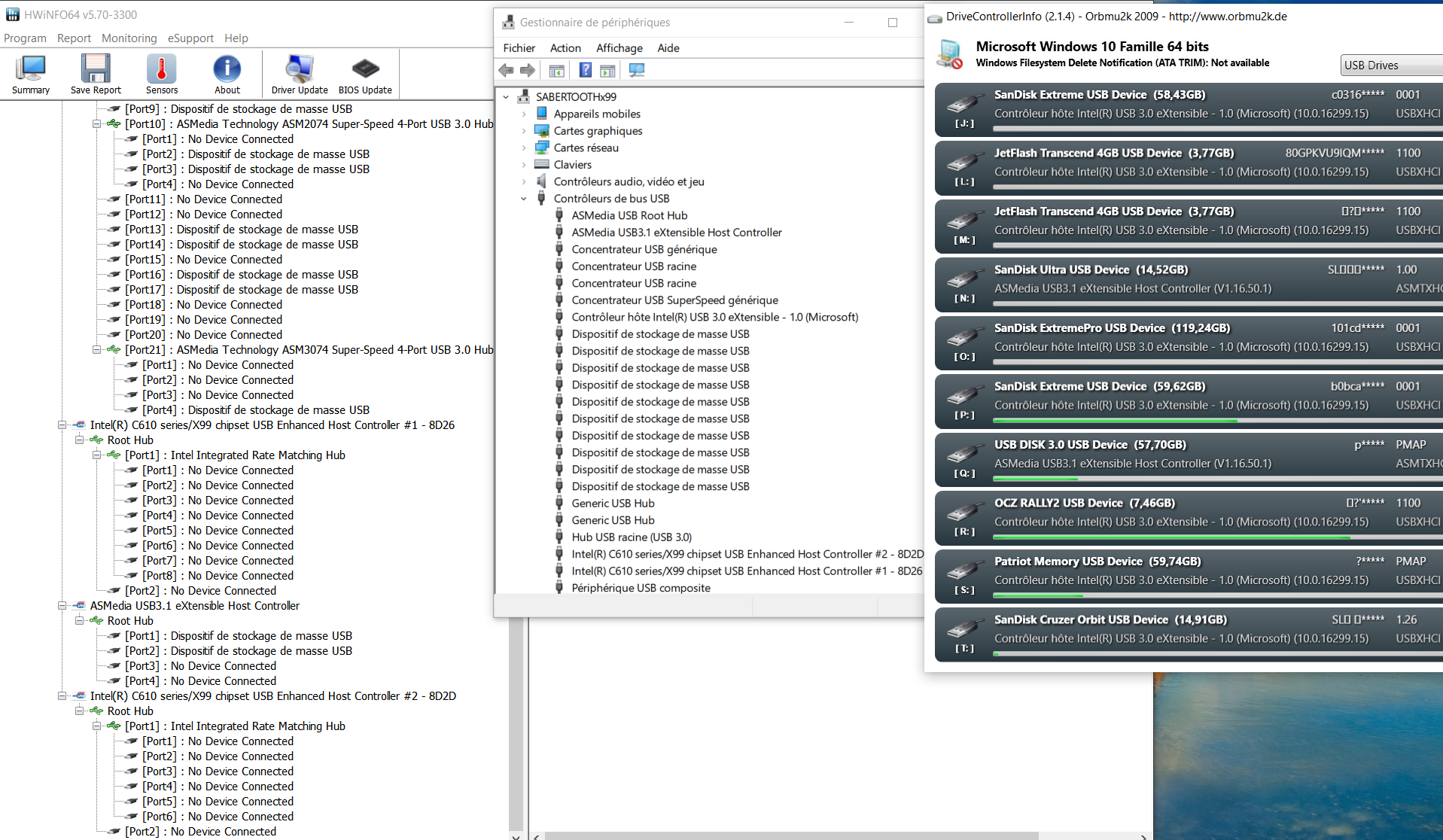Viewport: 1443px width, 840px height.
Task: Select Intel C610 USB Enhanced Host Controller #2 in HWiNFO
Action: (x=272, y=696)
